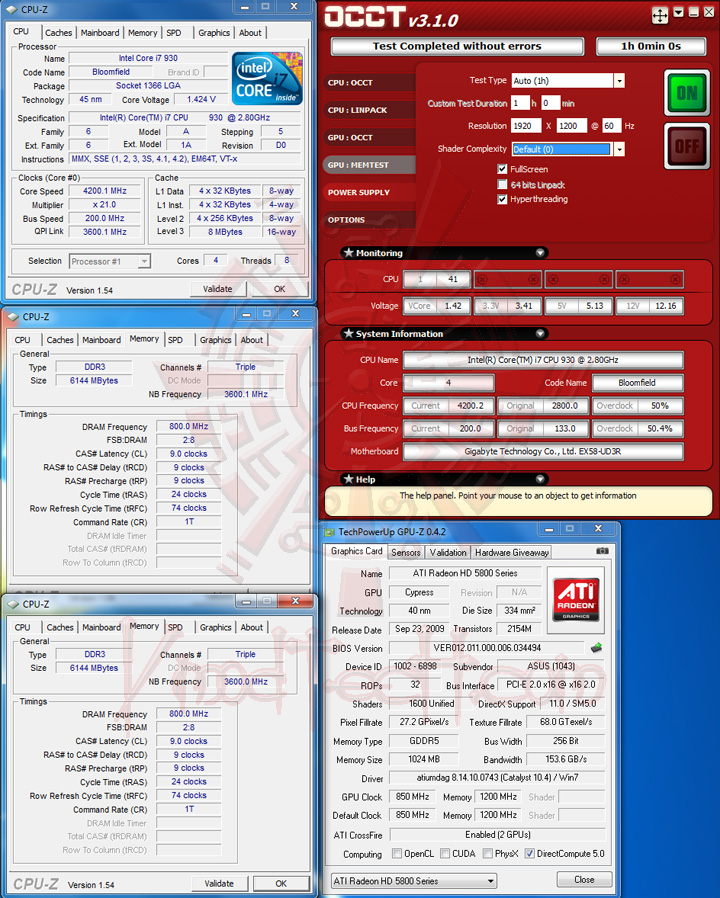Enable the 64 bits Linpack checkbox

(502, 184)
